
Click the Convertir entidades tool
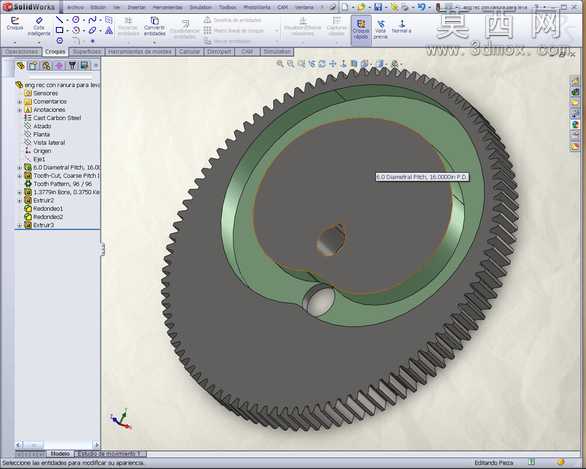154,25
